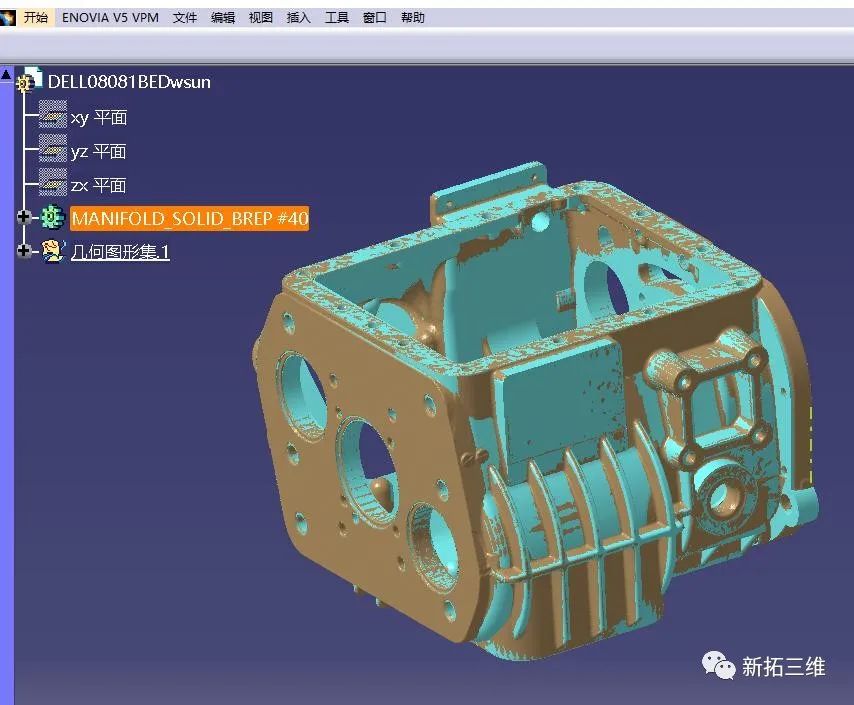Image resolution: width=854 pixels, height=705 pixels.
Task: Select MANIFOLD_SOLID_BREP #40 body
Action: tap(190, 218)
